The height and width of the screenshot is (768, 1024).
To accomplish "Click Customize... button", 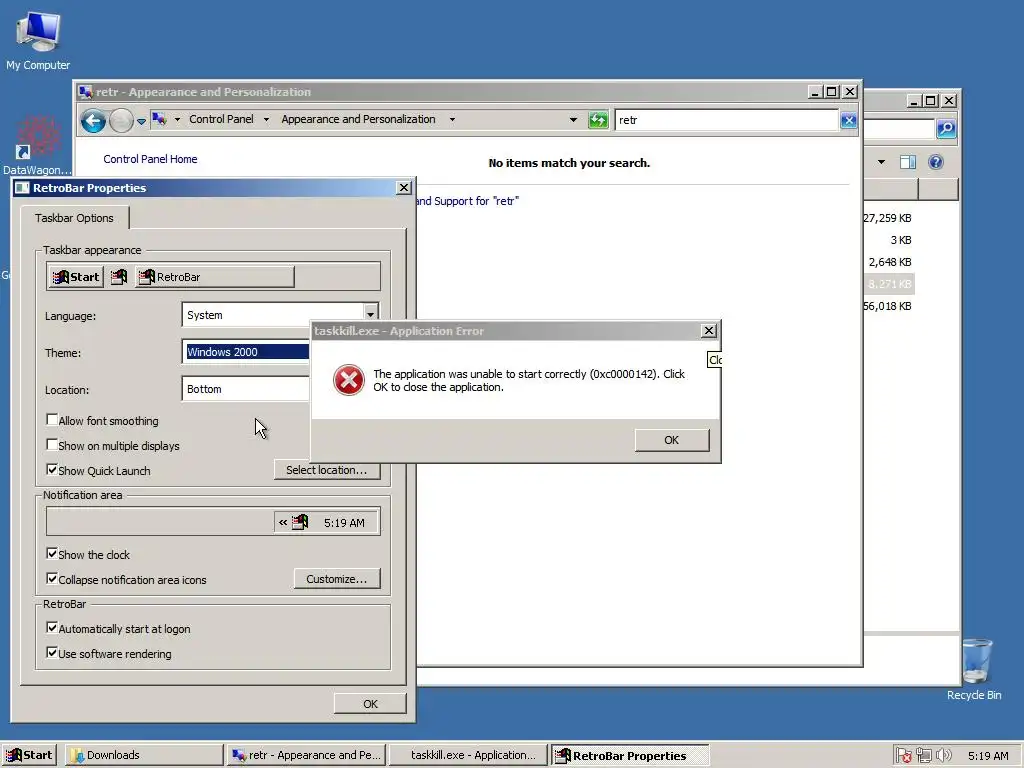I will [337, 579].
